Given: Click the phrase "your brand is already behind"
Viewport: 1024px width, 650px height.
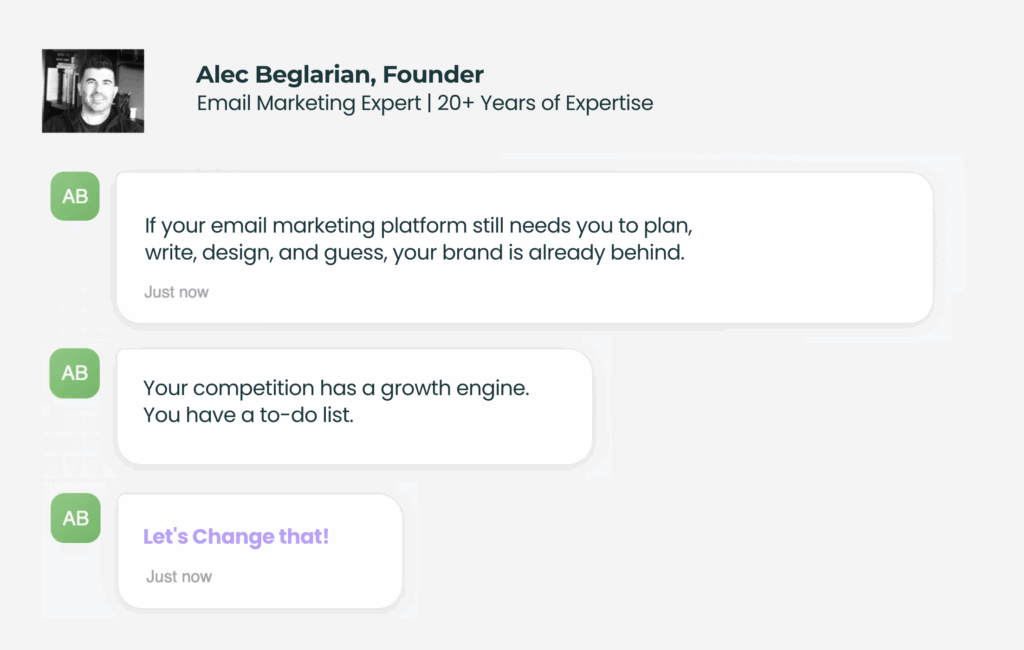Looking at the screenshot, I should [x=538, y=253].
